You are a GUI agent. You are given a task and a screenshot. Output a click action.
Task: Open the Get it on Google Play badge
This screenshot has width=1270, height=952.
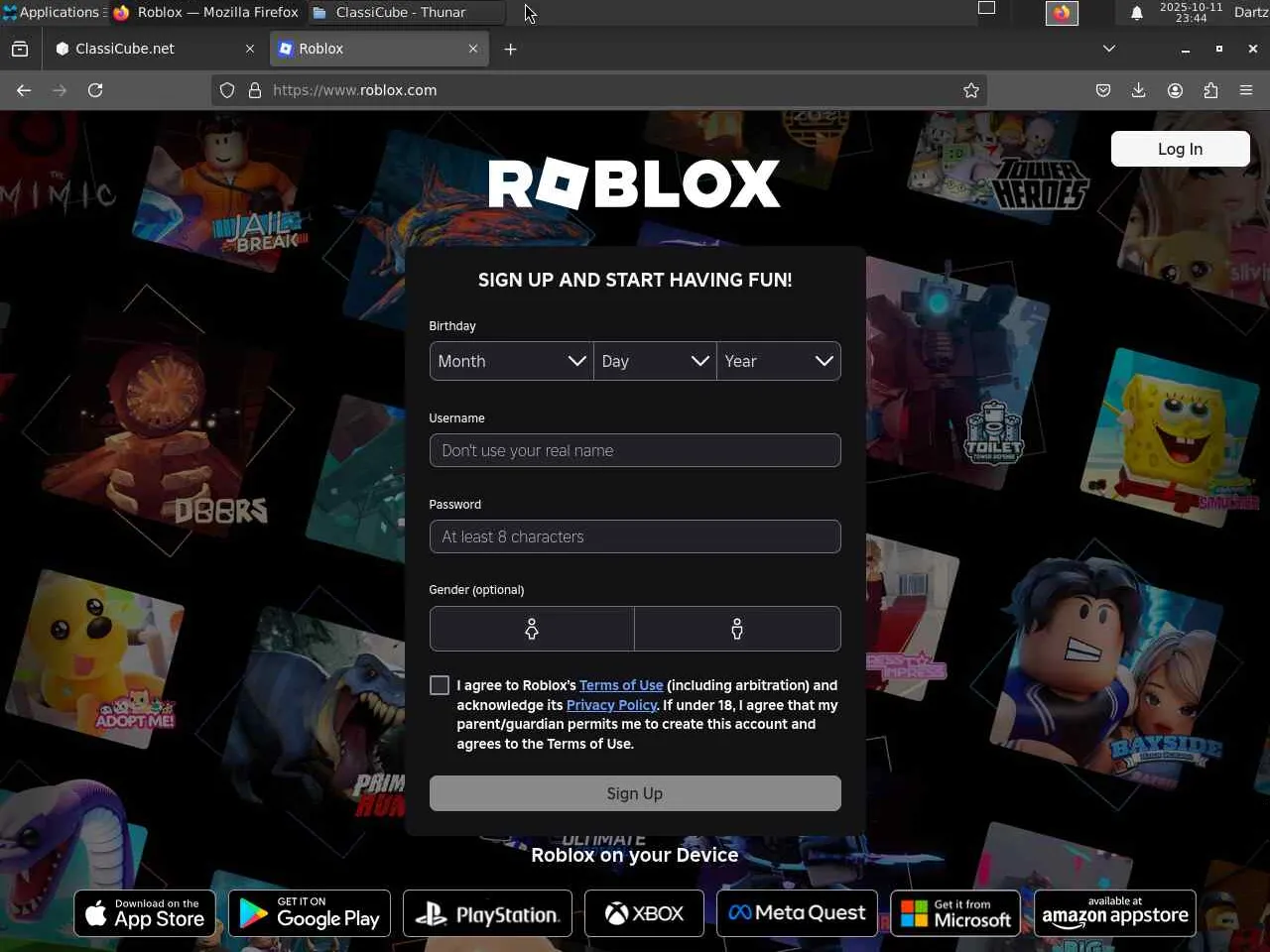(x=310, y=913)
